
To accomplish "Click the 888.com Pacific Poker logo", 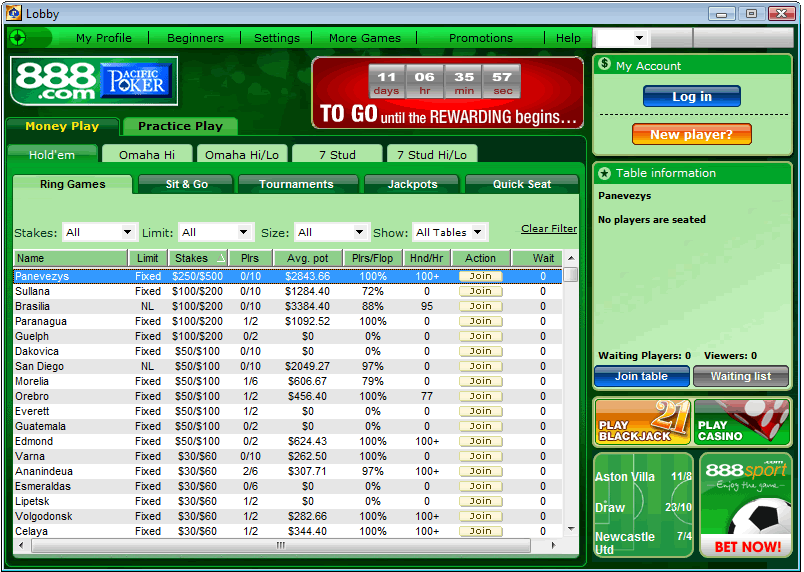I will pos(94,81).
